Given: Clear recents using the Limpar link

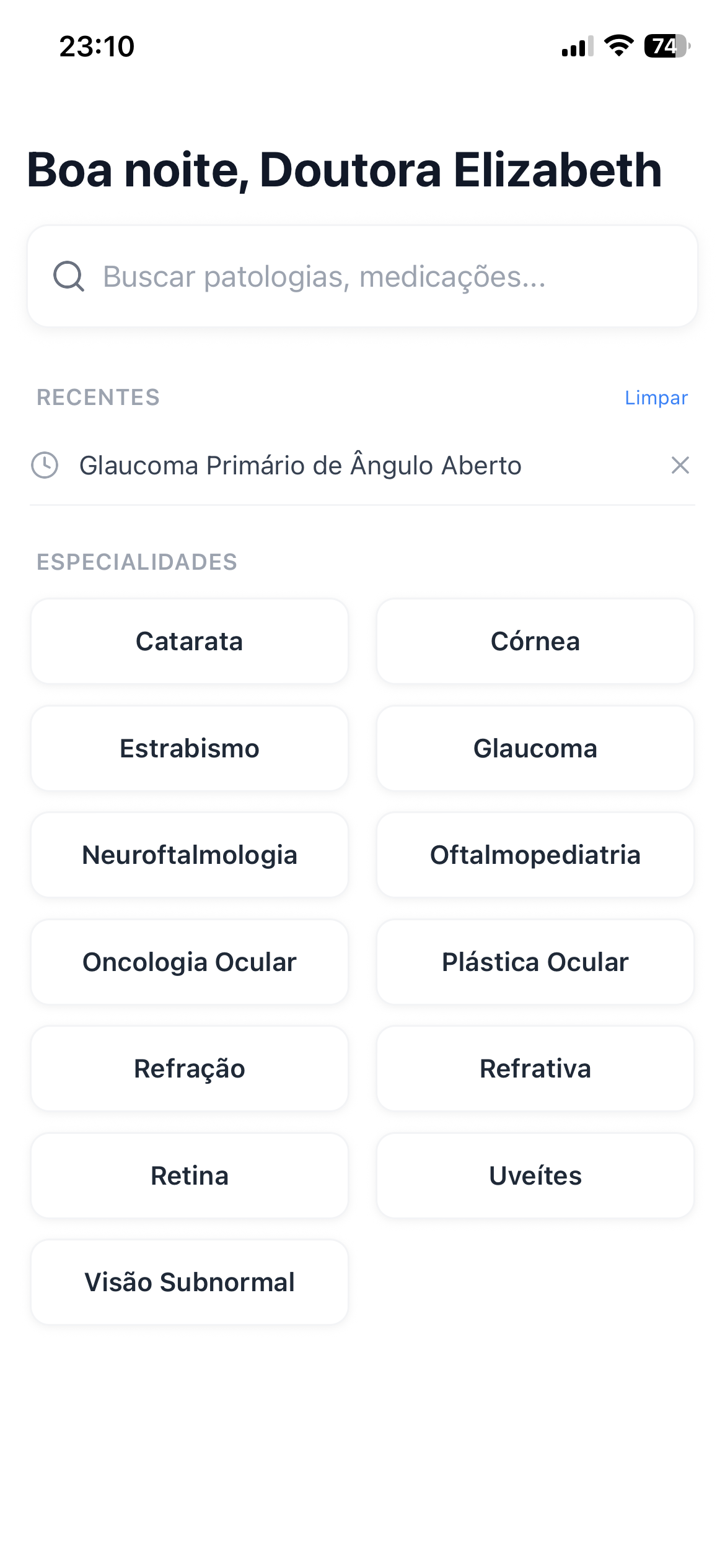Looking at the screenshot, I should pyautogui.click(x=656, y=398).
